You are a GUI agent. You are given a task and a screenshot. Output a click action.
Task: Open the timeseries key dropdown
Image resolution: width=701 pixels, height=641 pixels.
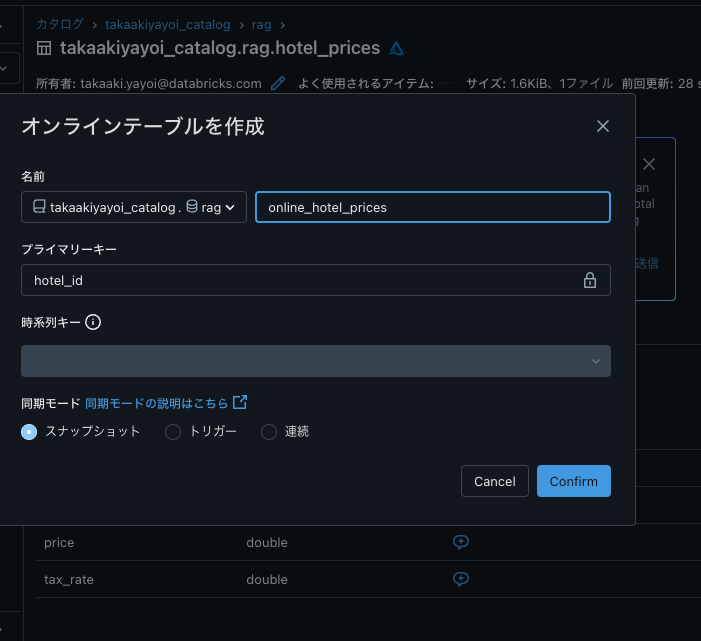pos(316,361)
